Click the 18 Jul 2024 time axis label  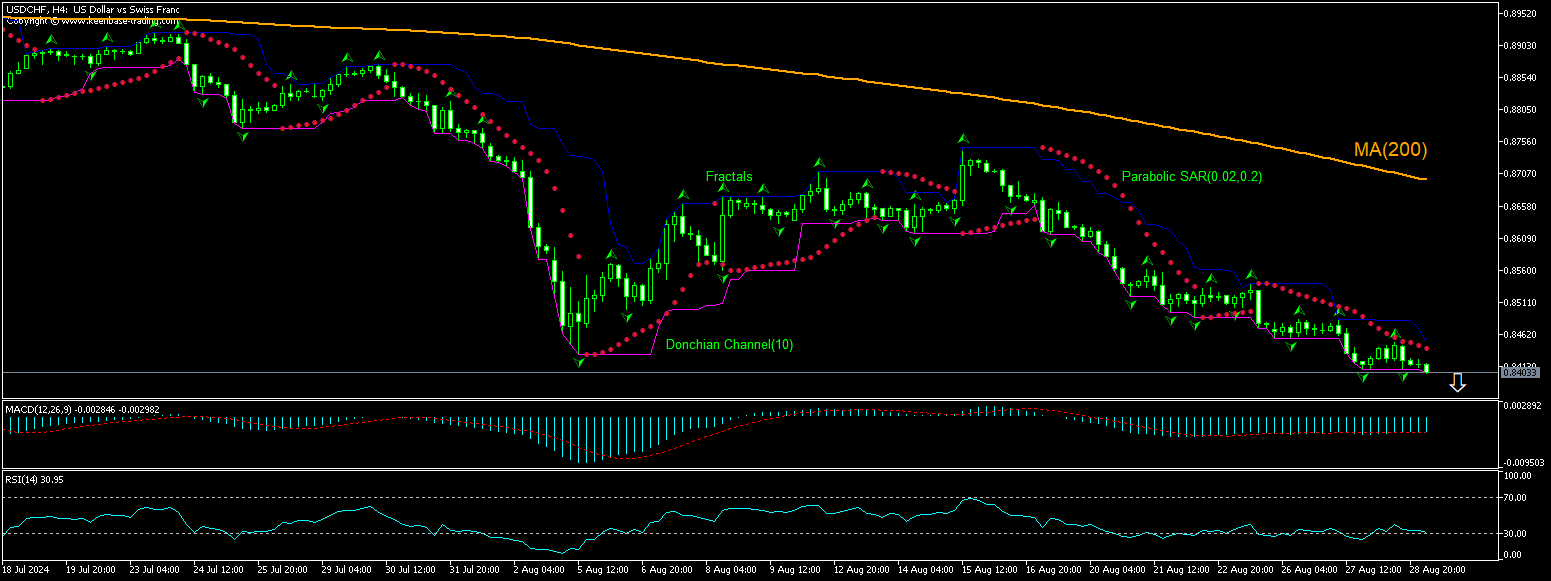point(27,568)
